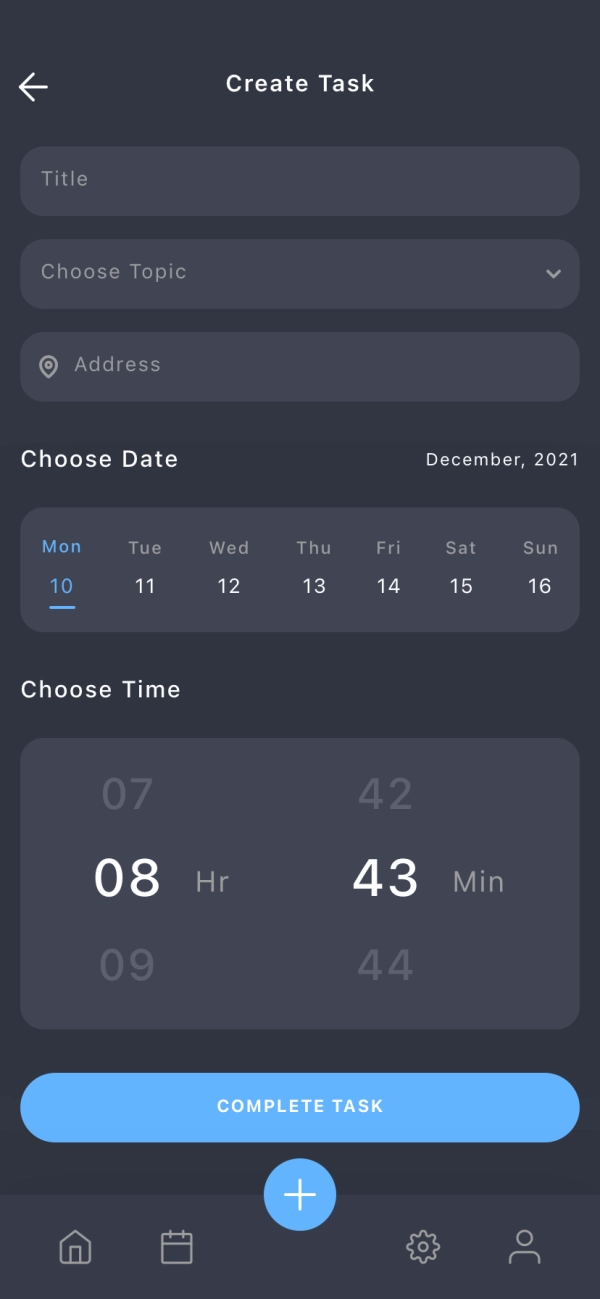The height and width of the screenshot is (1299, 600).
Task: Select the profile person icon
Action: click(x=524, y=1247)
